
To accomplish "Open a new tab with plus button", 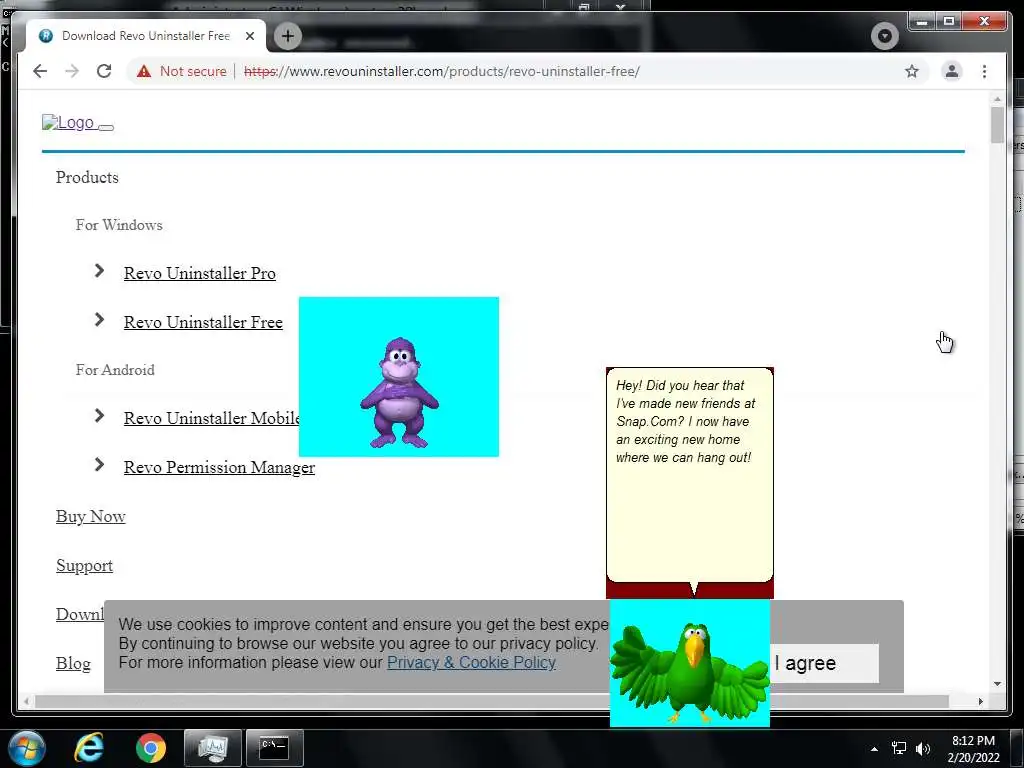I will pyautogui.click(x=287, y=36).
